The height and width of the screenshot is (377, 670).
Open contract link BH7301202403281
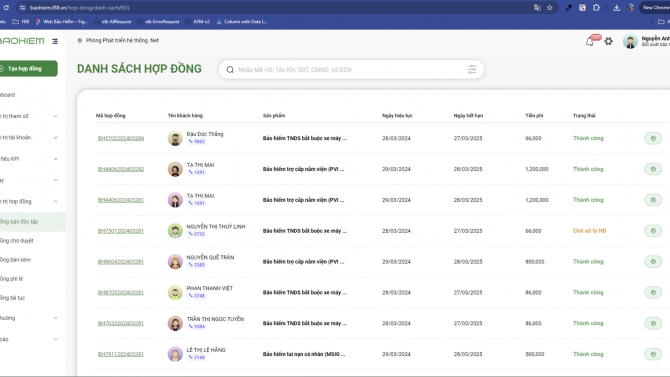coord(120,231)
